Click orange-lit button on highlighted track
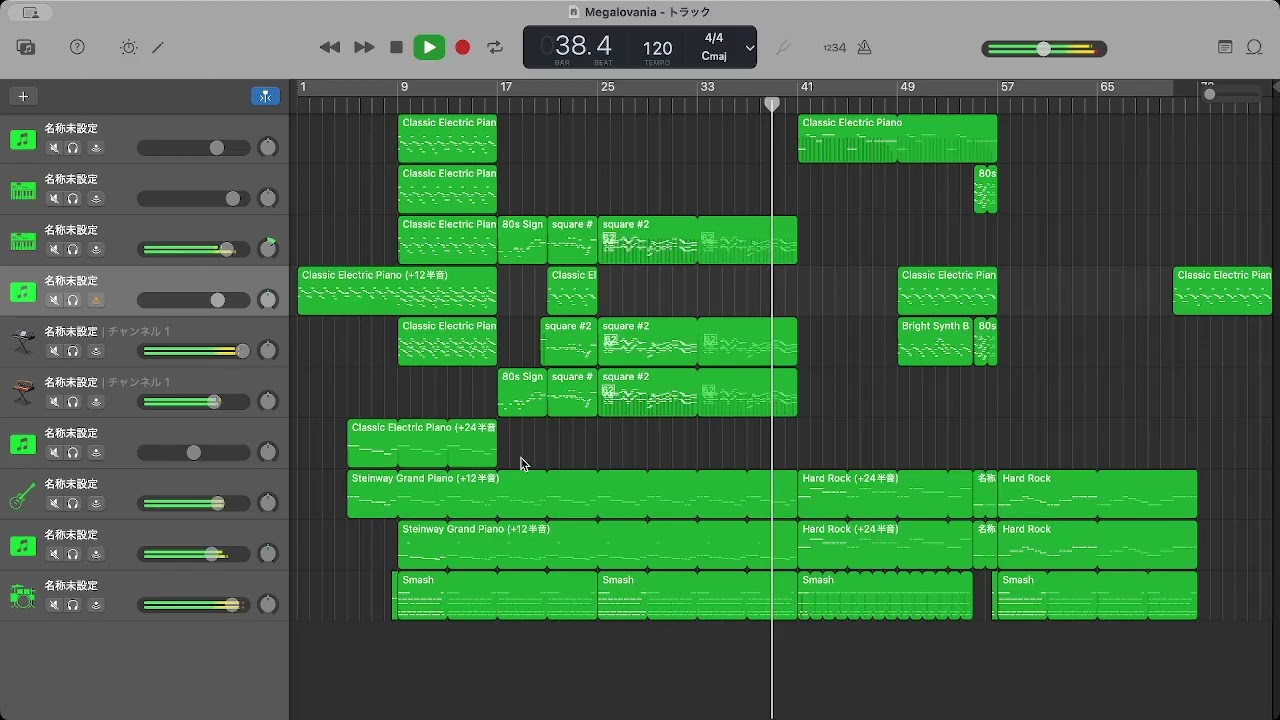1280x720 pixels. tap(96, 300)
